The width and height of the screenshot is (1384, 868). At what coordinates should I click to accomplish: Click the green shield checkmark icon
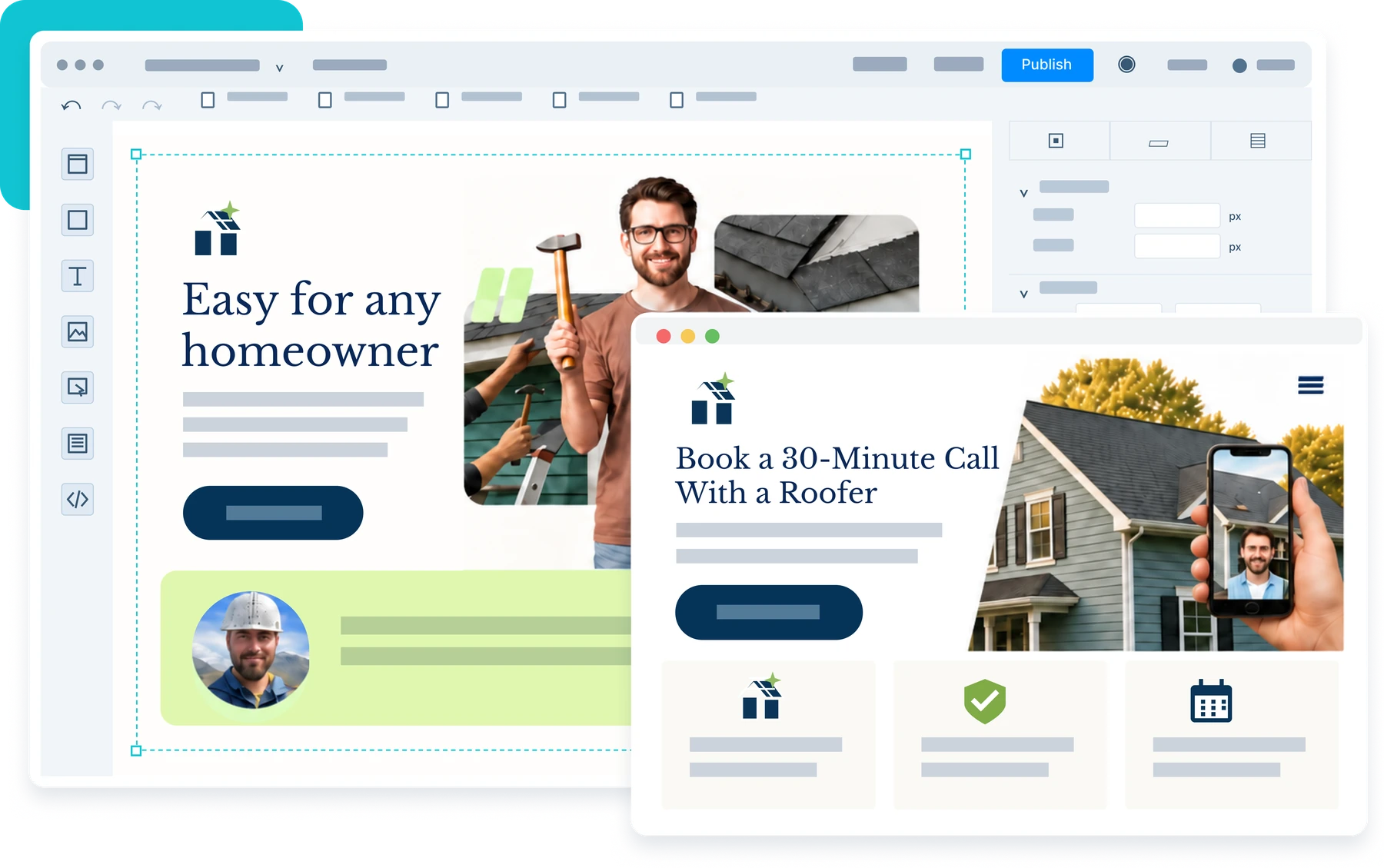point(985,701)
